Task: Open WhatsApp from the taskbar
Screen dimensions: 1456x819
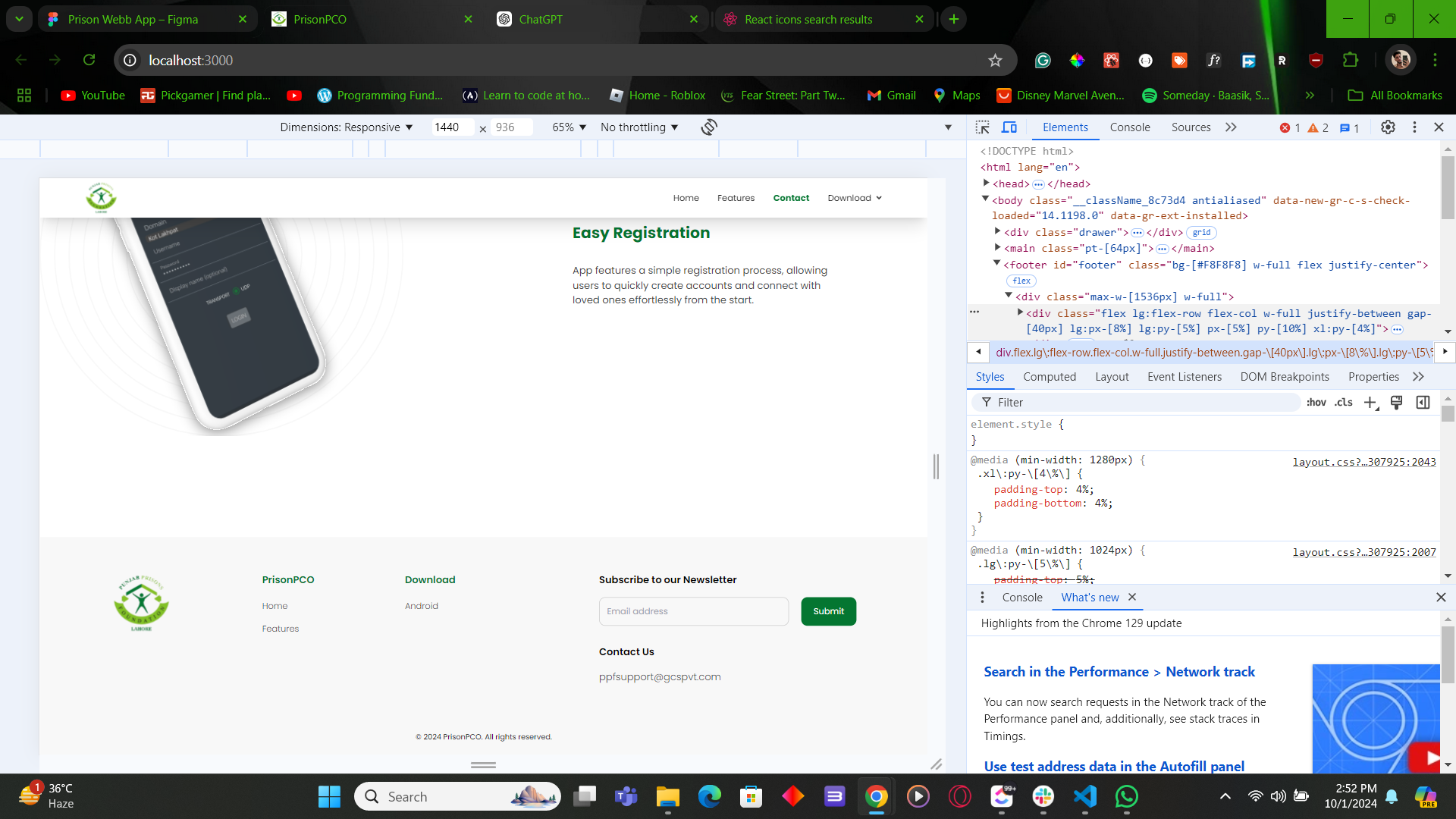Action: (1126, 797)
